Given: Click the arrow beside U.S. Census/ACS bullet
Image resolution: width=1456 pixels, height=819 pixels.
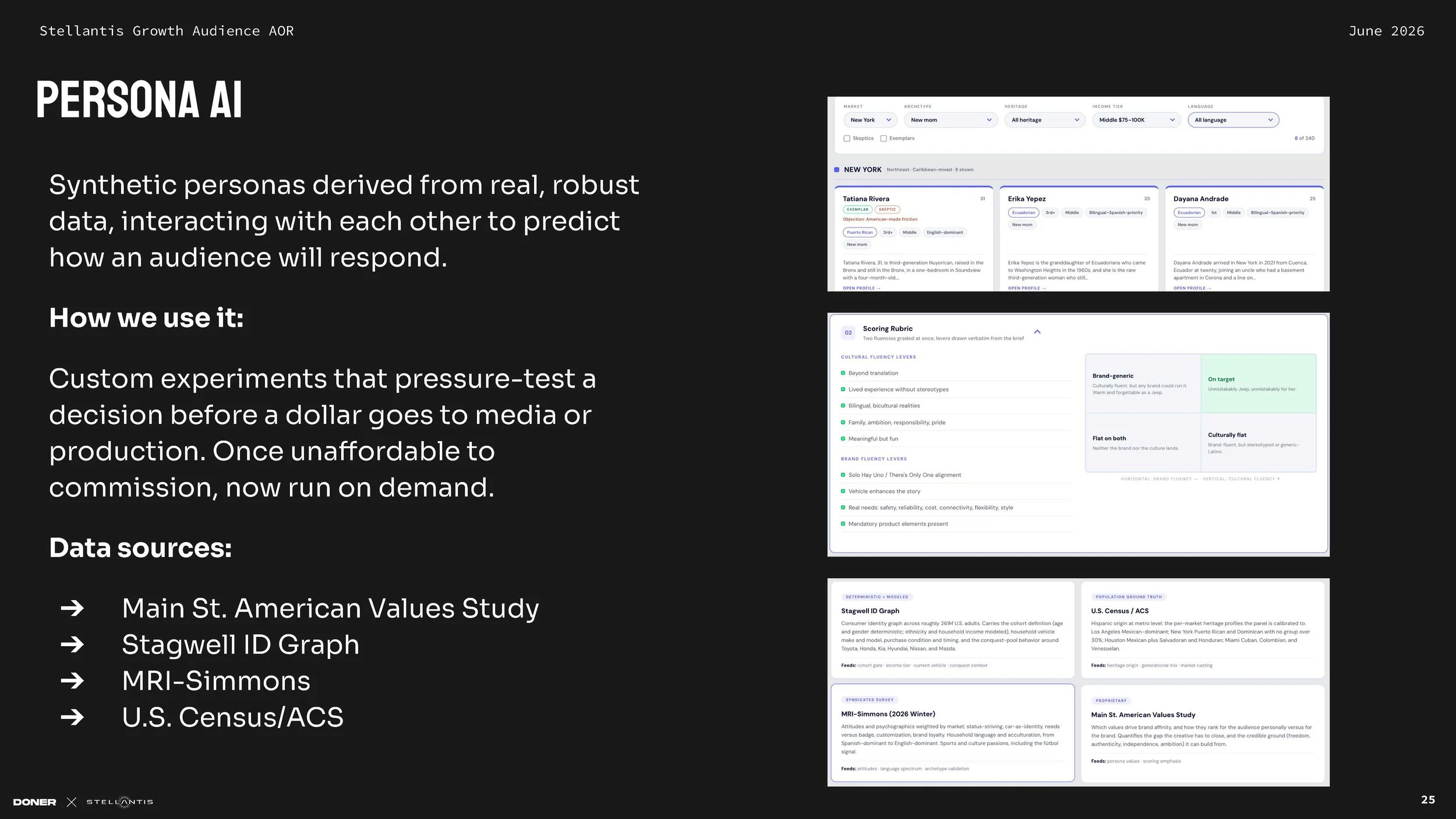Looking at the screenshot, I should point(72,717).
